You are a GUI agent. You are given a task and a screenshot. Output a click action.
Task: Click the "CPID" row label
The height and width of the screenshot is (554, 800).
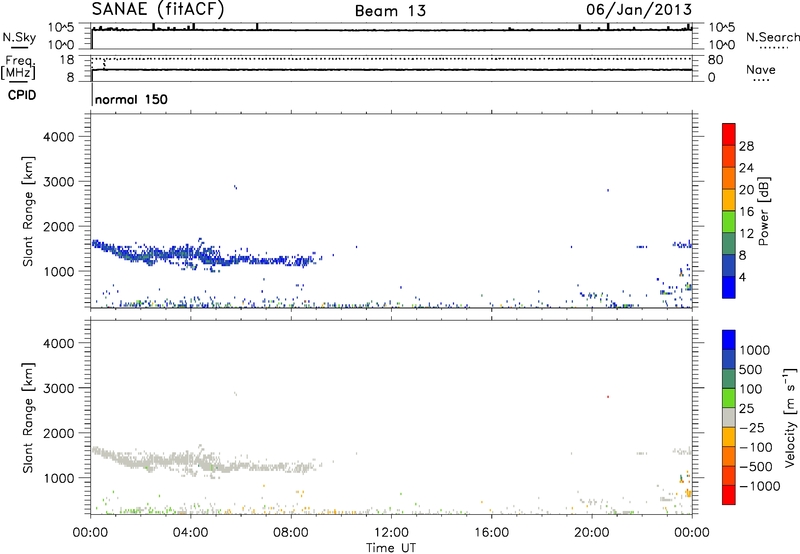[22, 95]
